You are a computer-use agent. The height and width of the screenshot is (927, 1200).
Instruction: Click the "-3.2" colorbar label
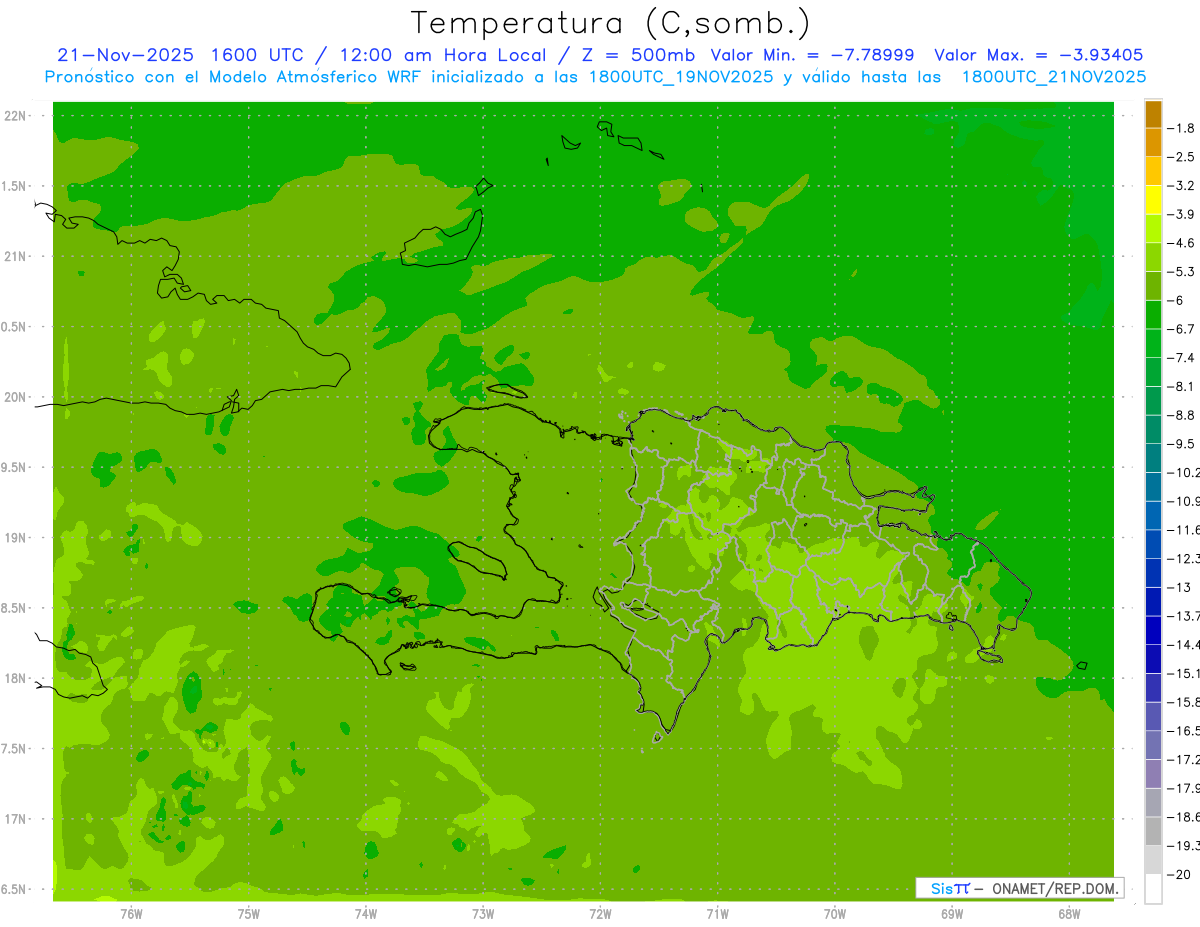click(x=1182, y=186)
